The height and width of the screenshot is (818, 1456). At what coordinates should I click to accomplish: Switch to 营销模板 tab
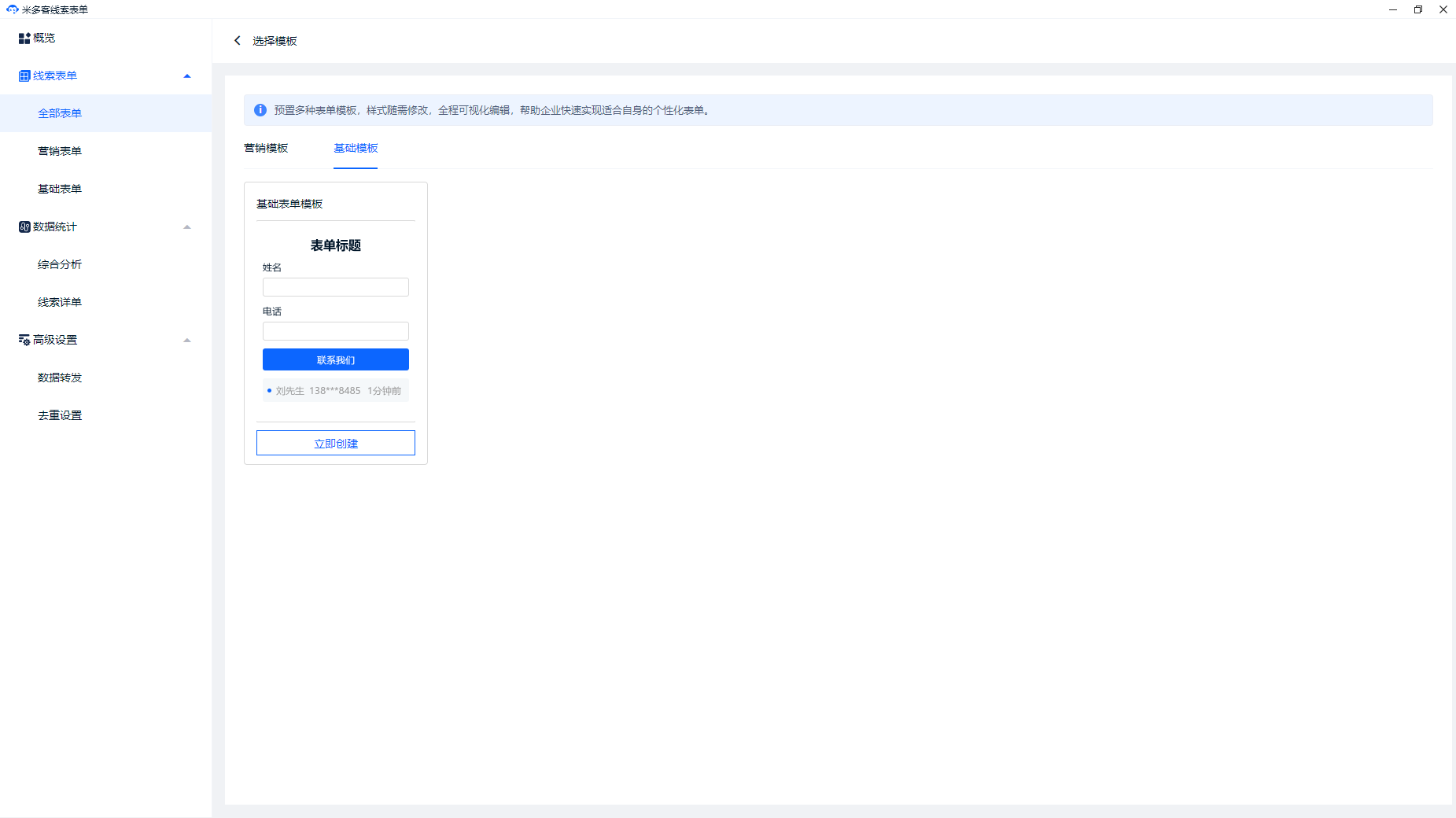coord(266,148)
